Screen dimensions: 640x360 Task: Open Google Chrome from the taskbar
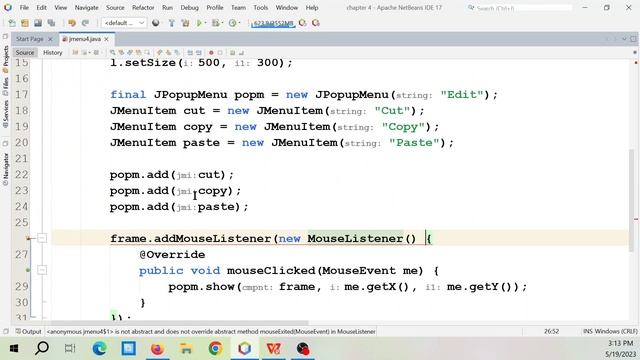215,349
